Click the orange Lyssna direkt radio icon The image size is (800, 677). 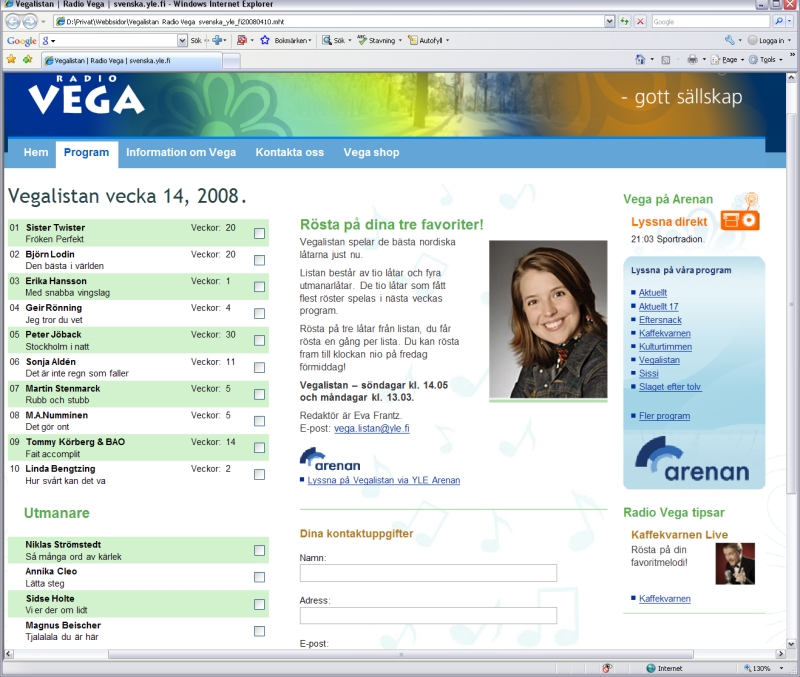pos(740,220)
